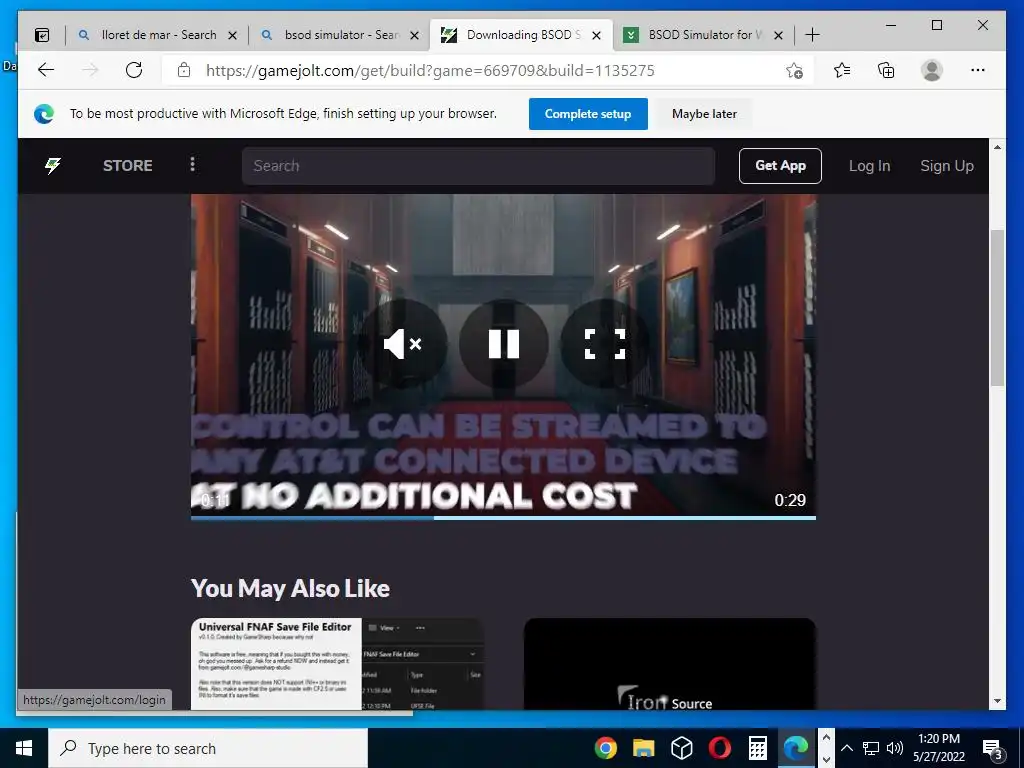1024x768 pixels.
Task: Open the Edge tab actions menu icon
Action: [x=42, y=35]
